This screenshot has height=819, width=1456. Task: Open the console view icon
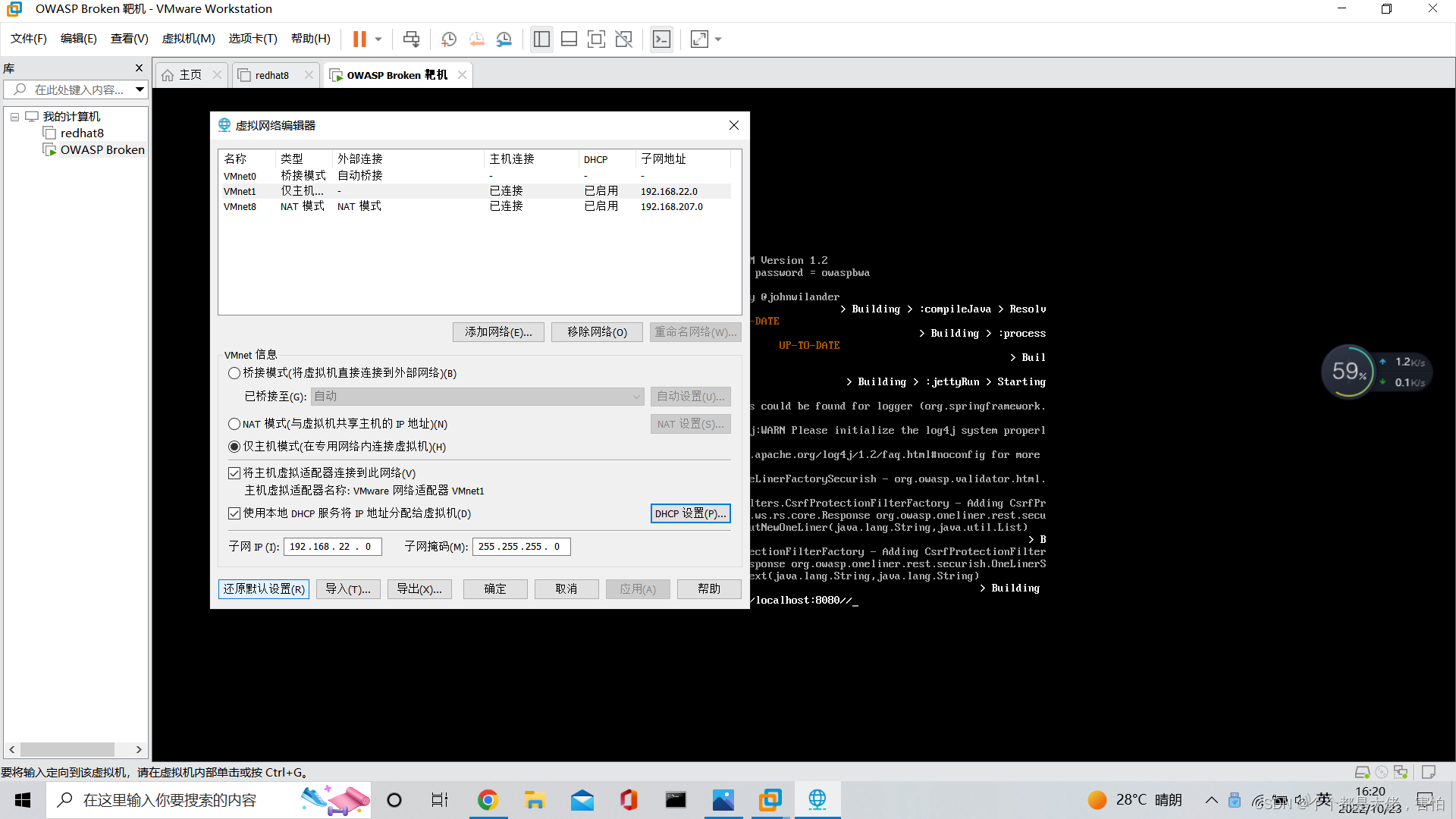tap(661, 39)
